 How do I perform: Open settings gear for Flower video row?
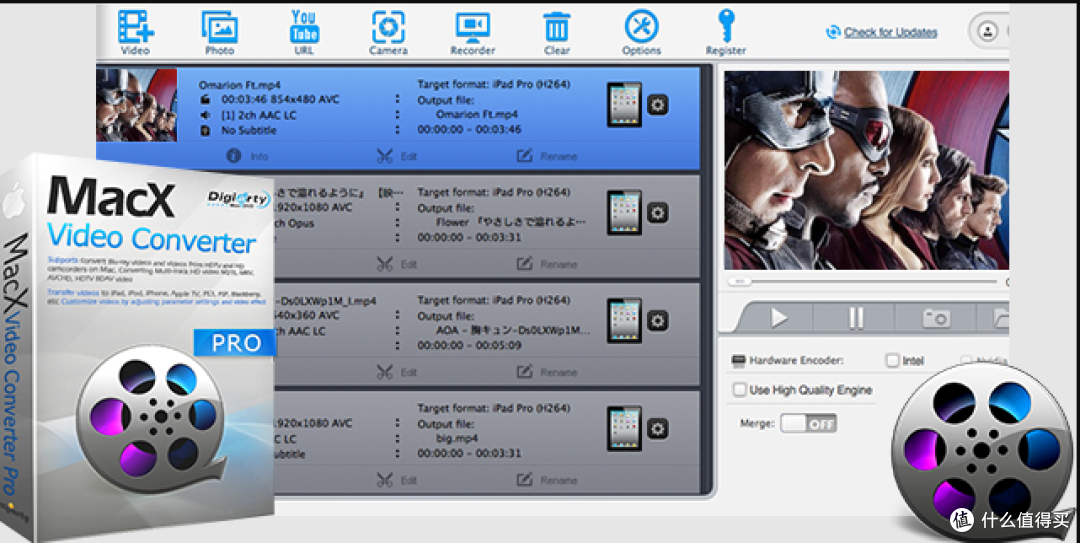658,212
